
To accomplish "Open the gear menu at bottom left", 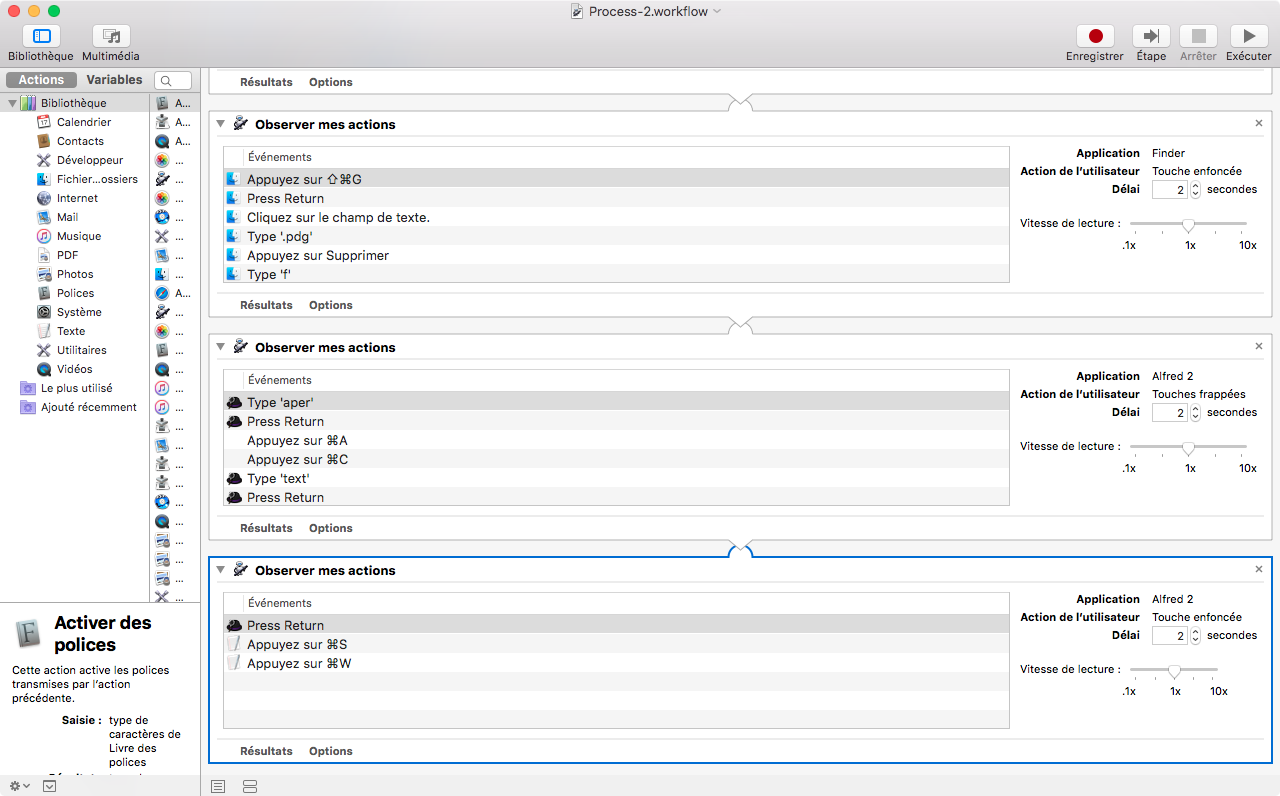I will (x=18, y=786).
